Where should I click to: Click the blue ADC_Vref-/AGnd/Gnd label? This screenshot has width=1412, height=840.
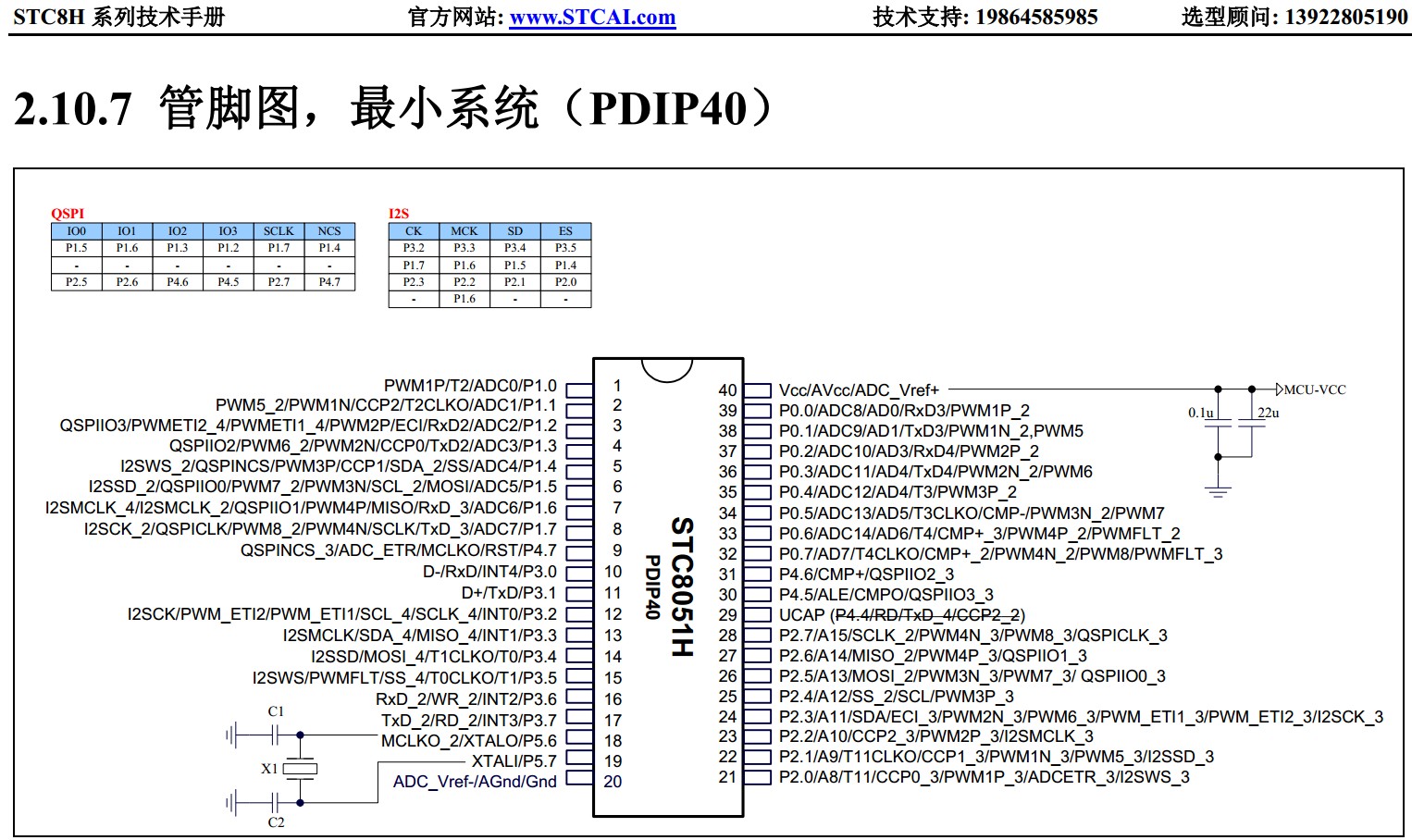tap(475, 782)
